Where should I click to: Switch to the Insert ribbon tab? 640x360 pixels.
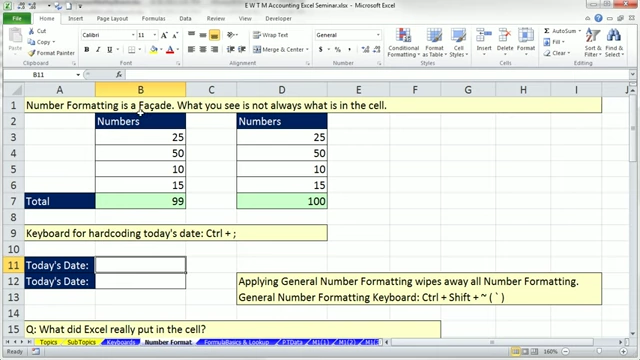point(76,18)
